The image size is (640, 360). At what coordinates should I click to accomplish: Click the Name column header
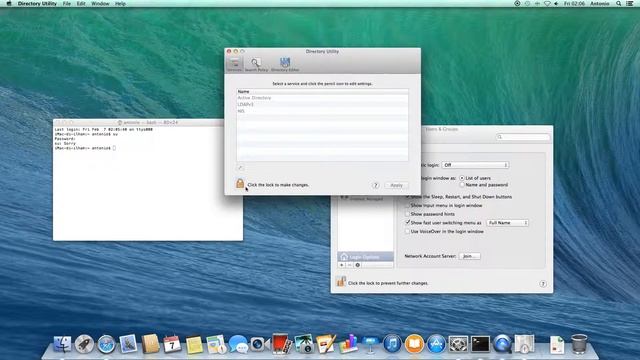(x=322, y=91)
